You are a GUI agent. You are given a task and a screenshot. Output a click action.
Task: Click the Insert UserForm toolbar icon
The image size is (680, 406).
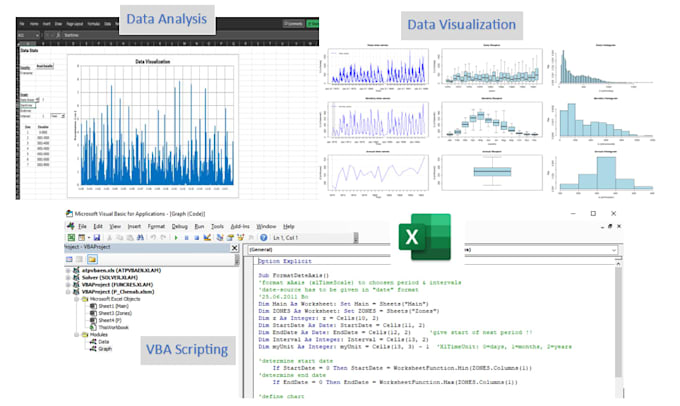(82, 238)
